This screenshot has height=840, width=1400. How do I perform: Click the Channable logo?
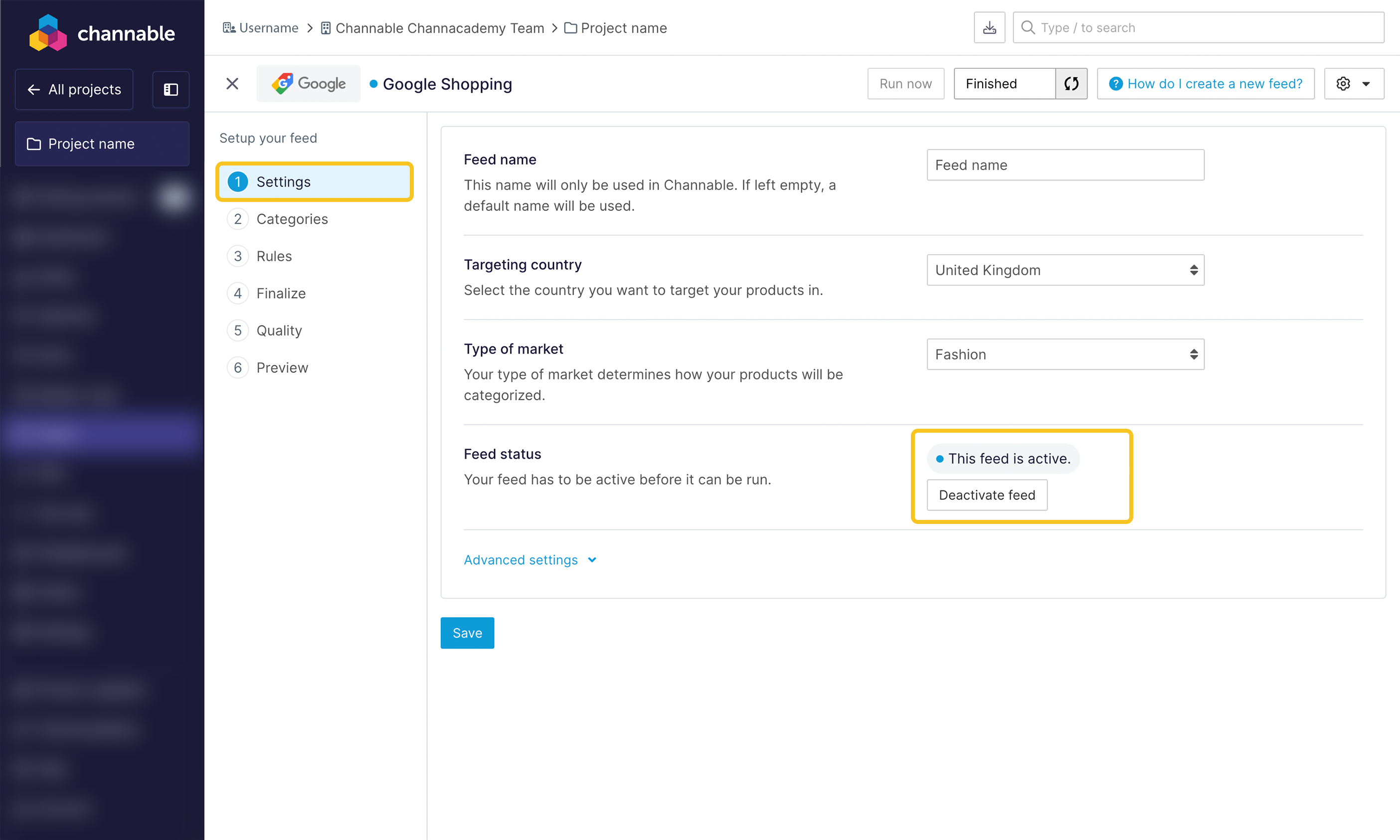pos(102,33)
